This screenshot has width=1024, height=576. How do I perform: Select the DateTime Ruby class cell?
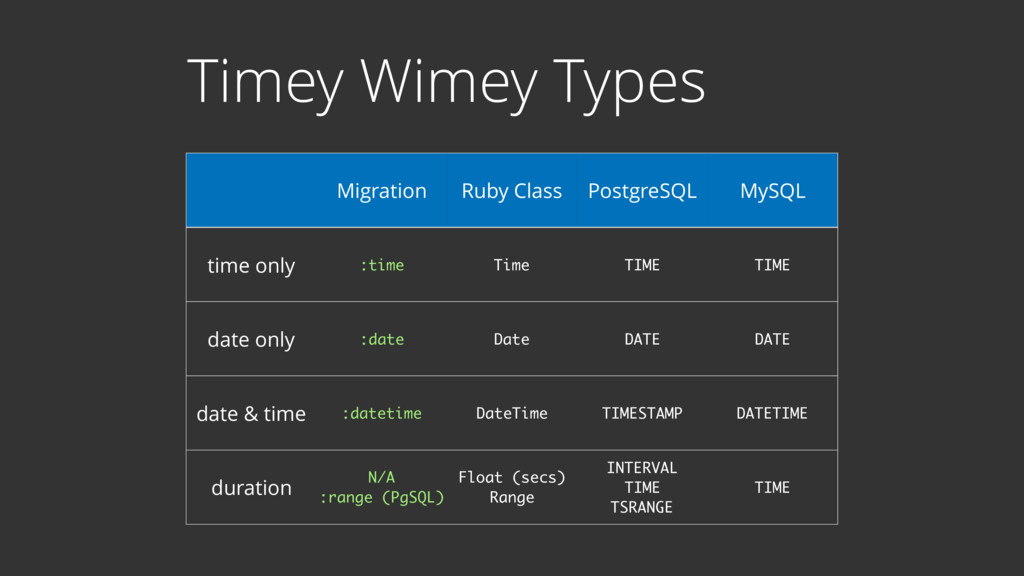tap(511, 413)
